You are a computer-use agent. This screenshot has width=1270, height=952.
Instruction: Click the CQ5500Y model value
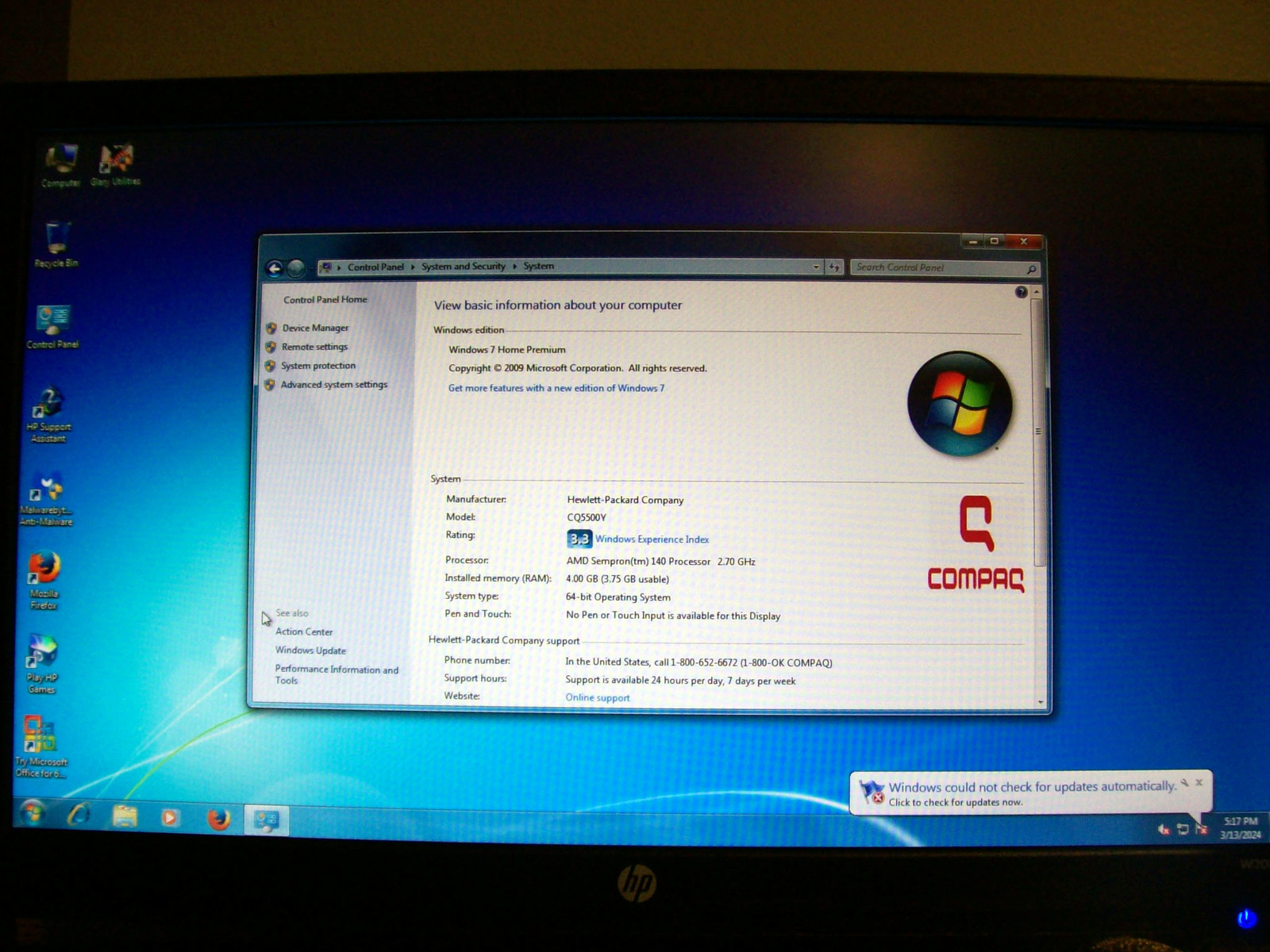[x=587, y=517]
